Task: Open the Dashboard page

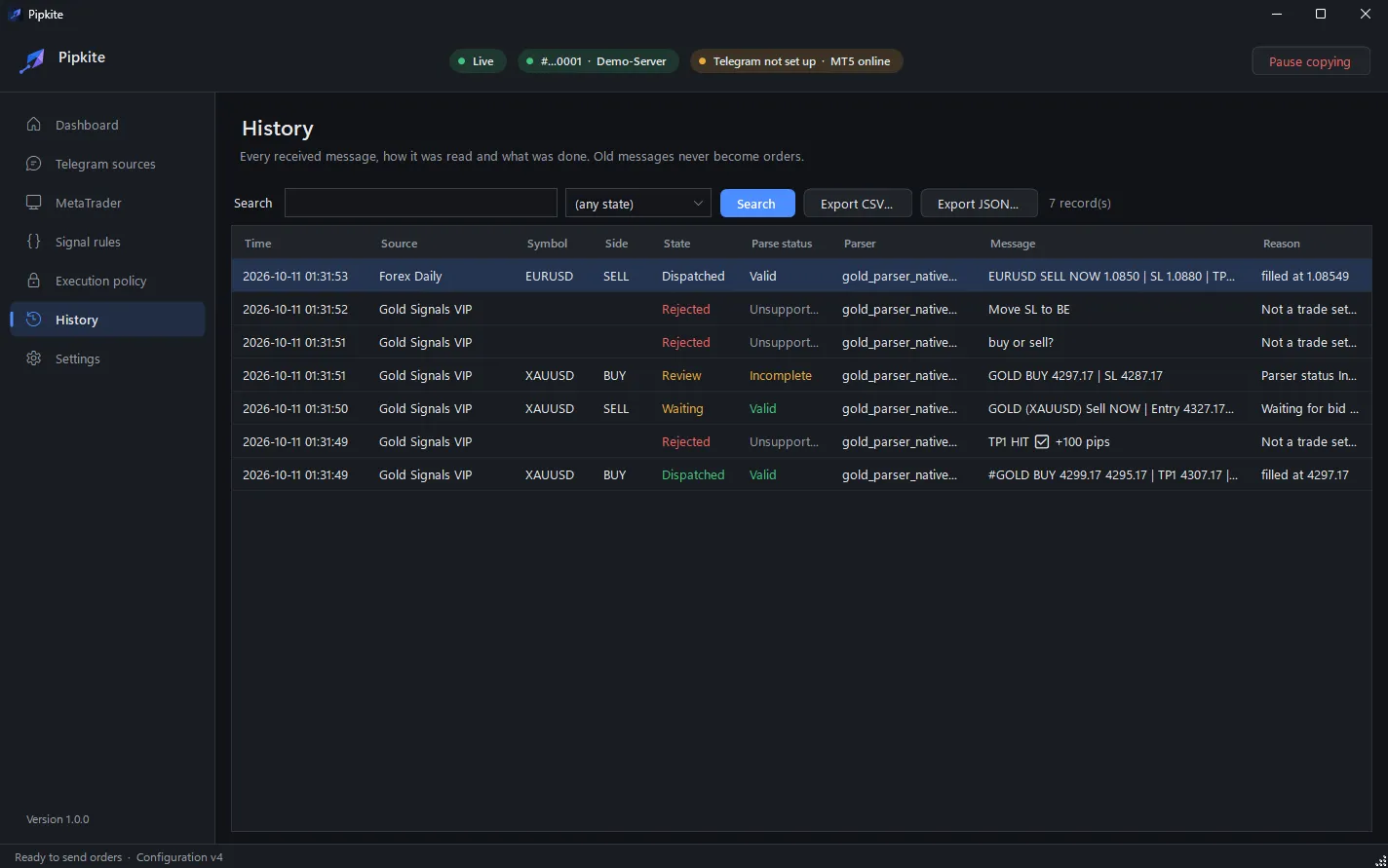Action: coord(107,125)
